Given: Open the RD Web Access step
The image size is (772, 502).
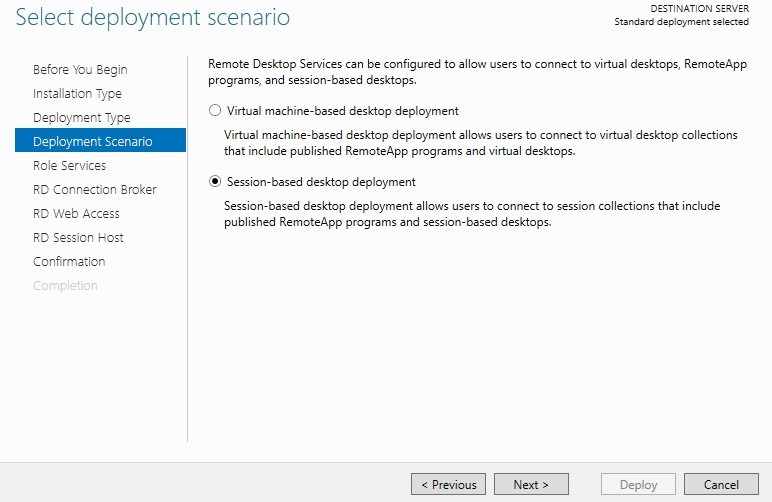Looking at the screenshot, I should 76,214.
